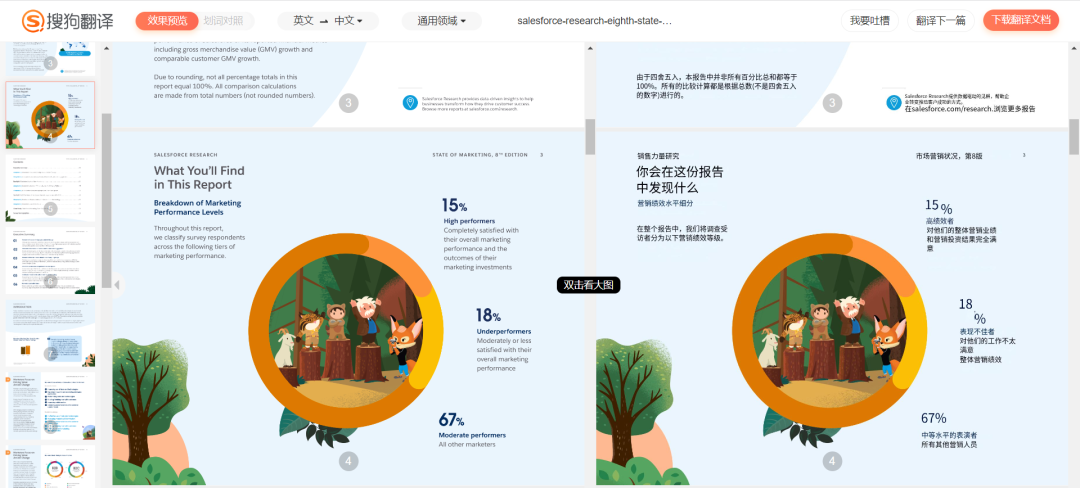Click the file name salesforce-research-eighth-state
The width and height of the screenshot is (1080, 488).
(594, 21)
